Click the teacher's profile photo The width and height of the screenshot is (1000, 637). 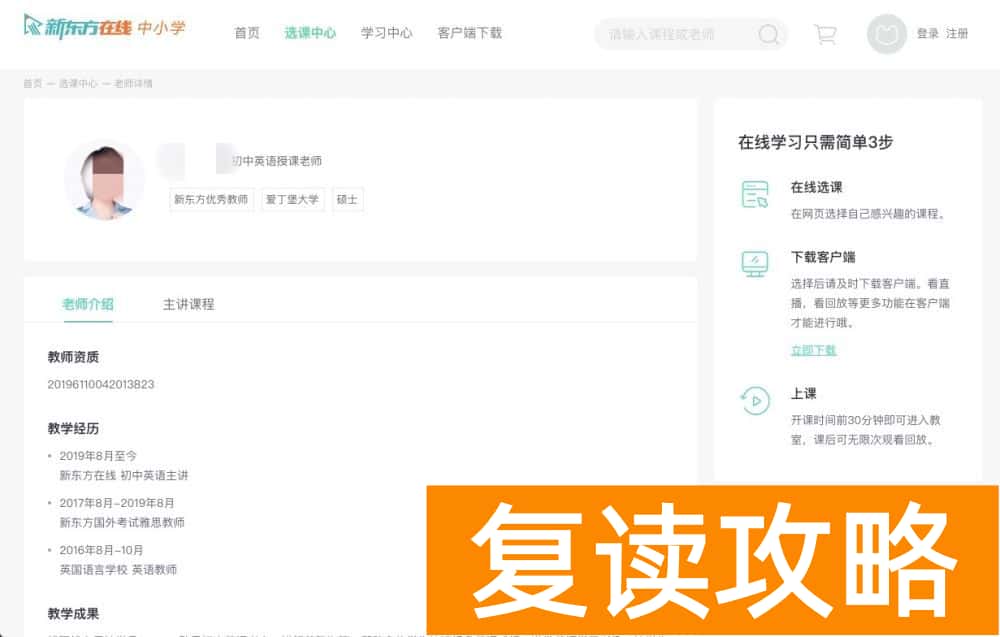[104, 182]
